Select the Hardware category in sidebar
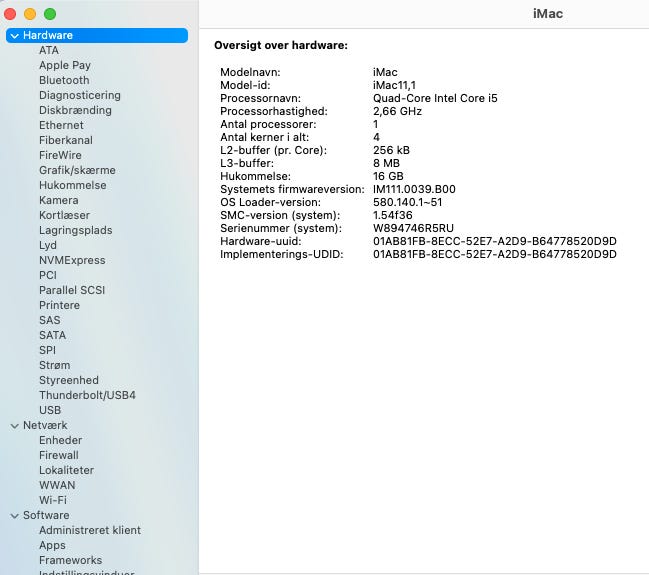Screen dimensions: 649x575 point(97,36)
